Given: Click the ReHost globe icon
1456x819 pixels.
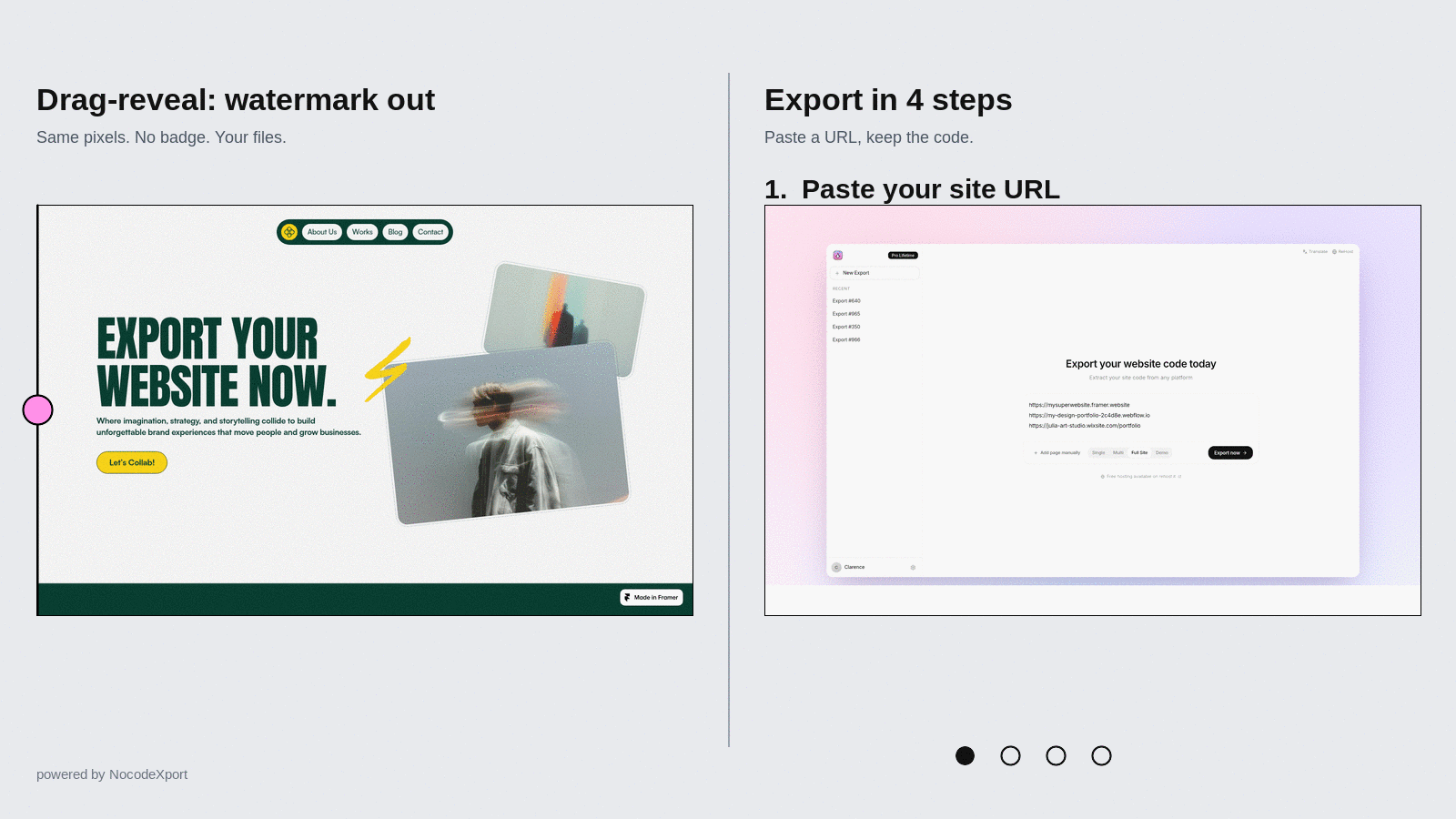Looking at the screenshot, I should click(x=1334, y=252).
